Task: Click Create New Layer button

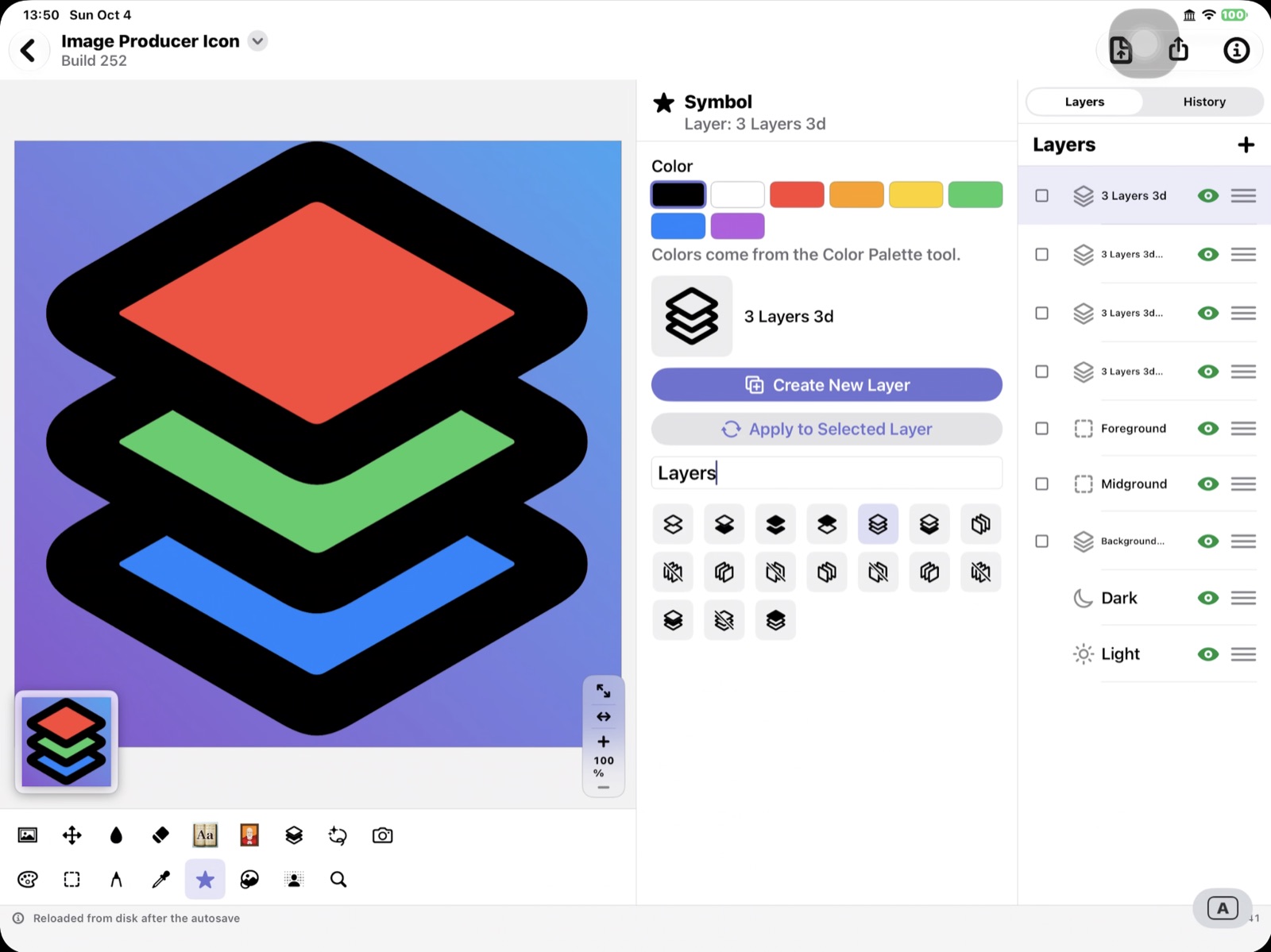Action: click(x=826, y=385)
